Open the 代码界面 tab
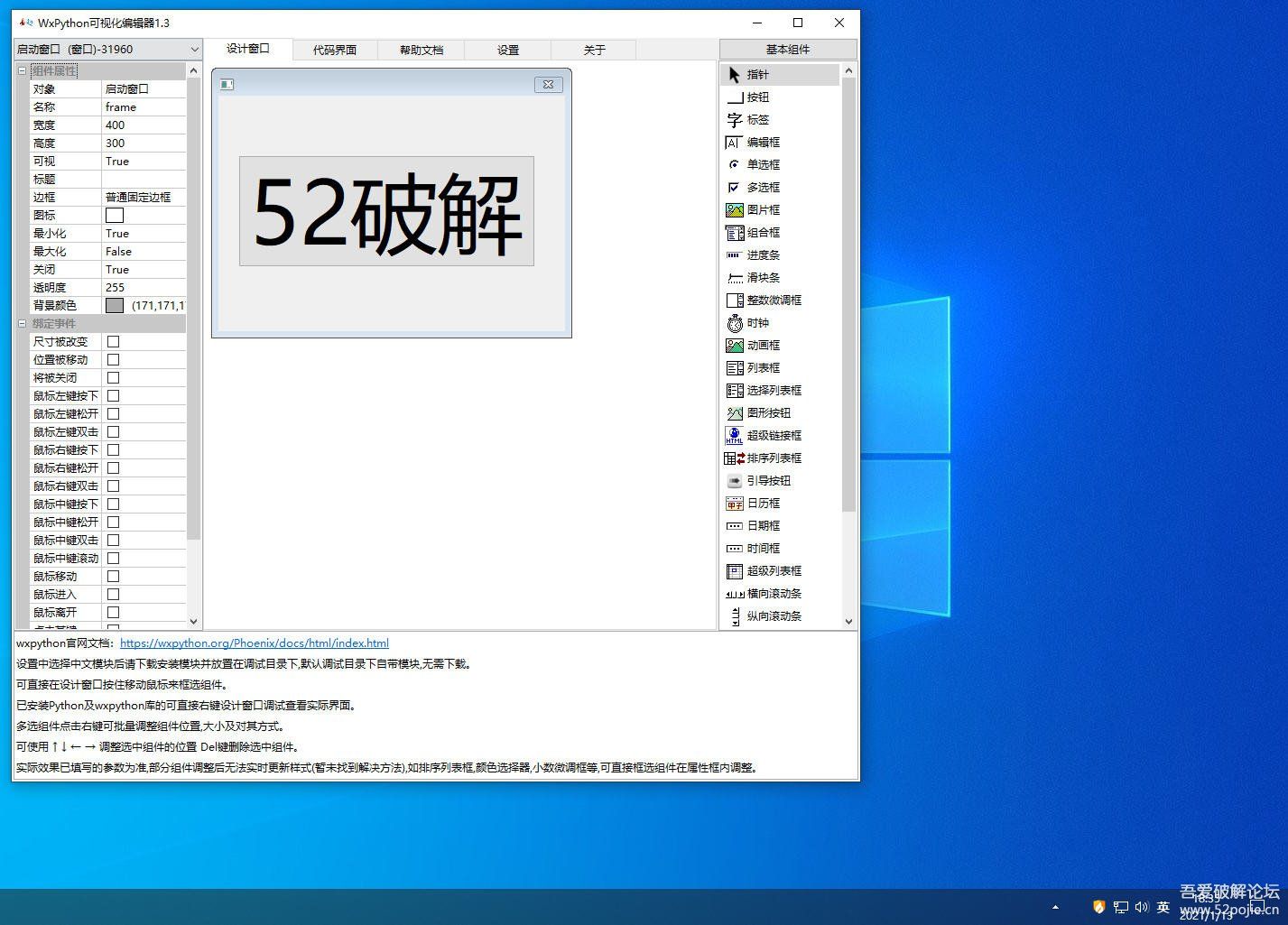 [335, 51]
